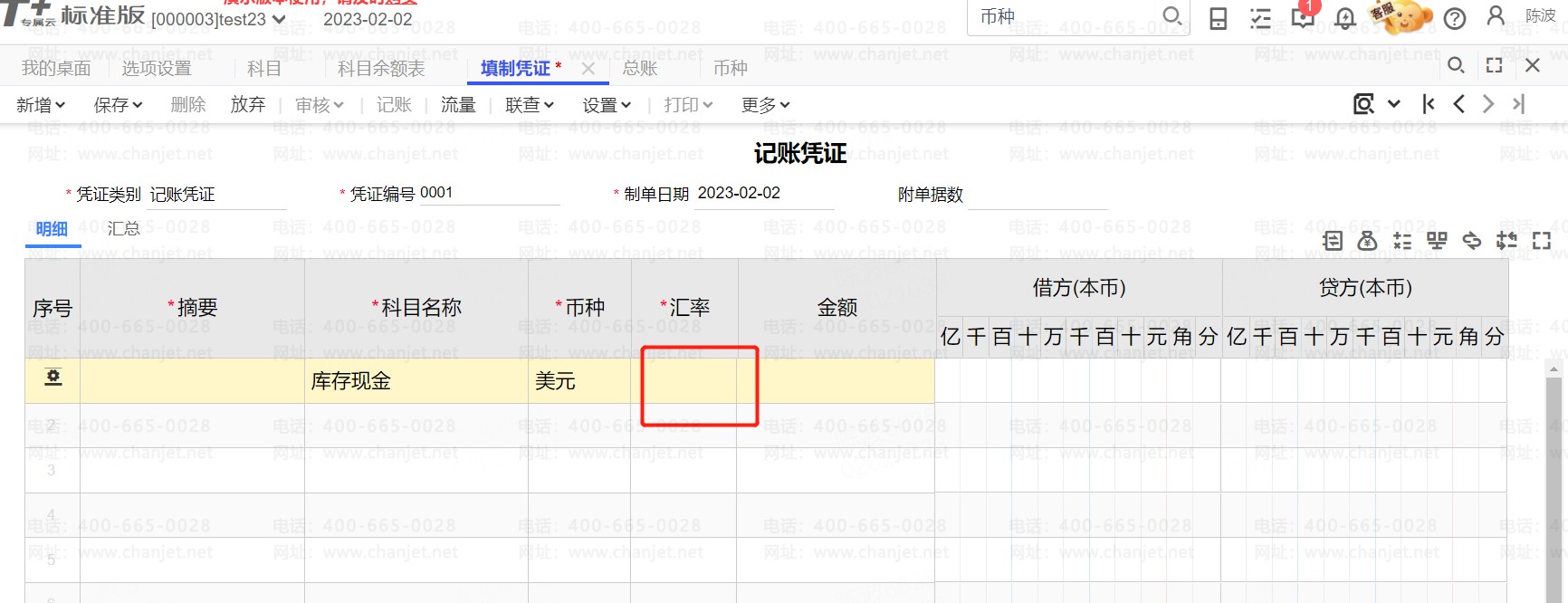Click the help question mark icon
This screenshot has width=1568, height=603.
click(x=1455, y=18)
